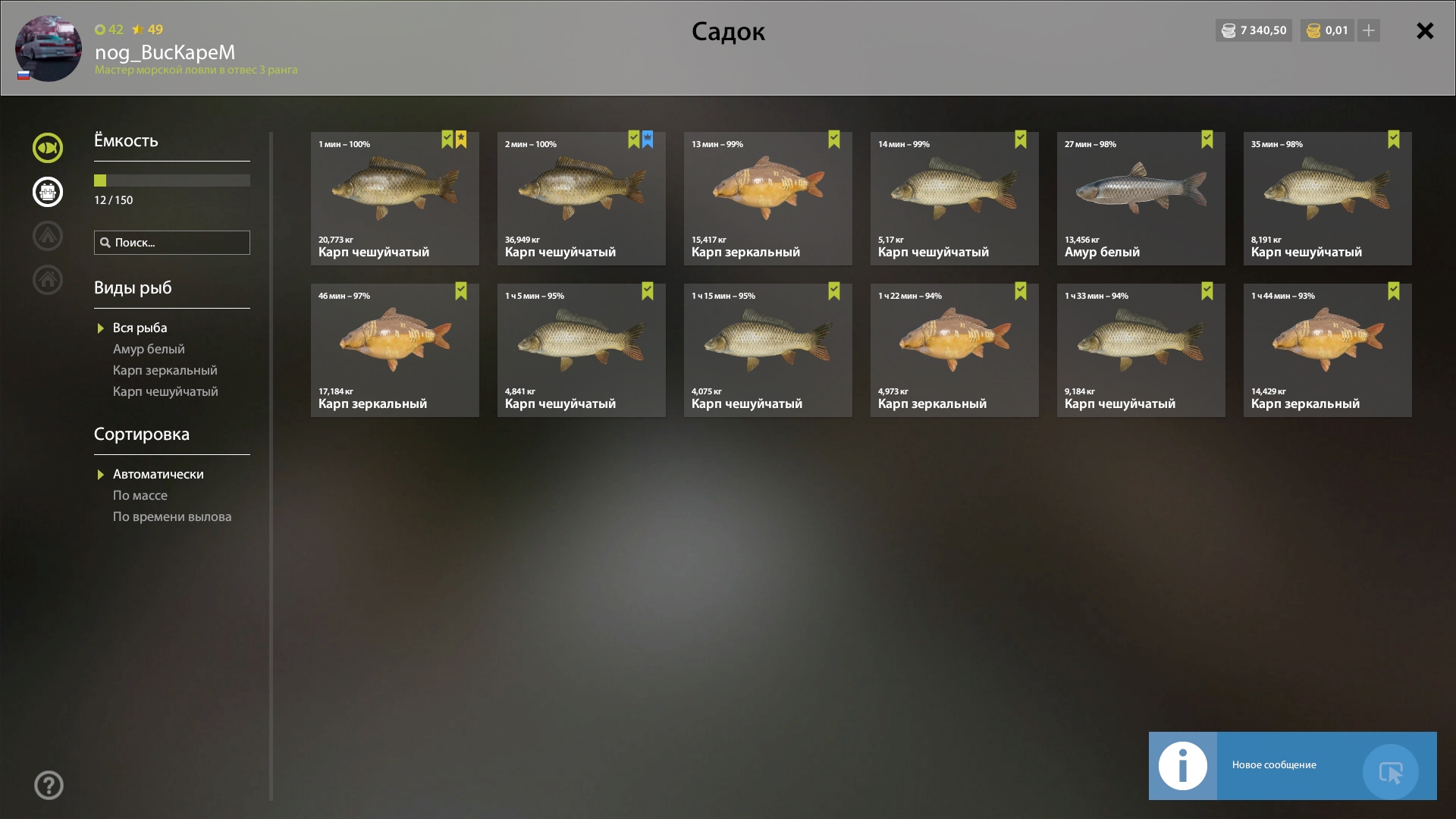Click the Ёмкость capacity progress bar

(172, 180)
